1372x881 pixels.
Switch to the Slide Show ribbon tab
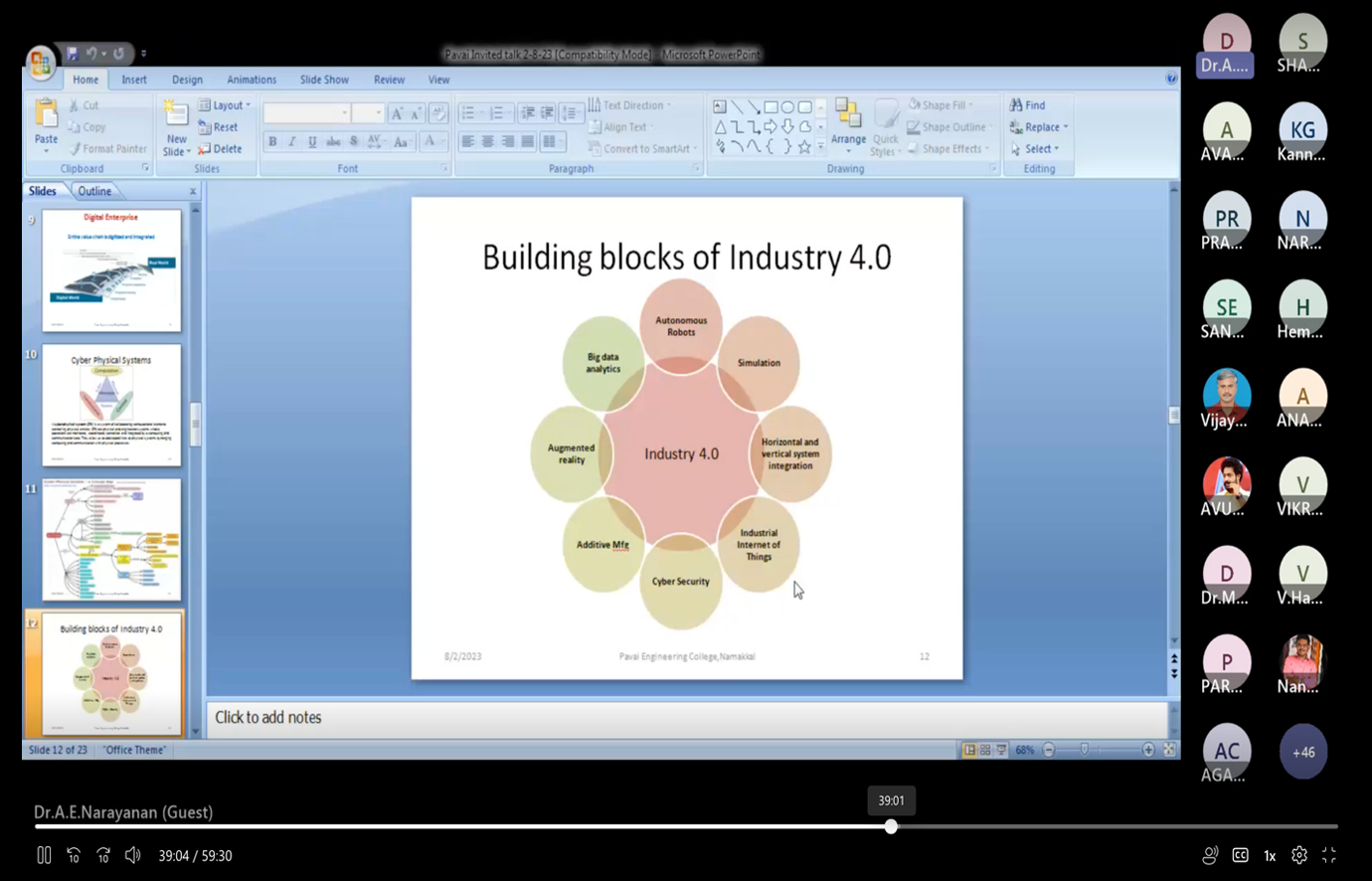click(x=324, y=80)
